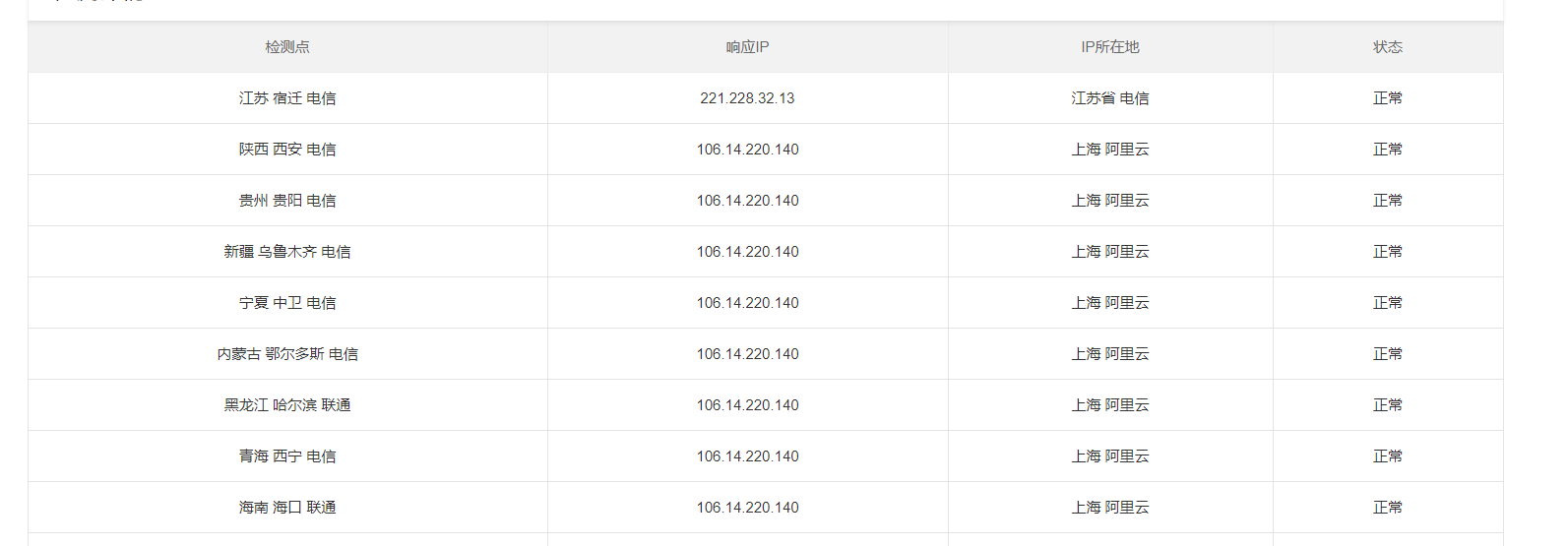This screenshot has width=1568, height=546.
Task: Click the 正常 status in the 海南 海口 row
Action: tap(1388, 508)
